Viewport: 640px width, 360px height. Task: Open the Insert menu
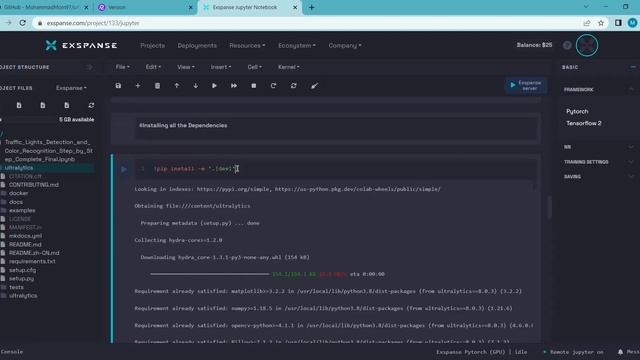coord(221,67)
